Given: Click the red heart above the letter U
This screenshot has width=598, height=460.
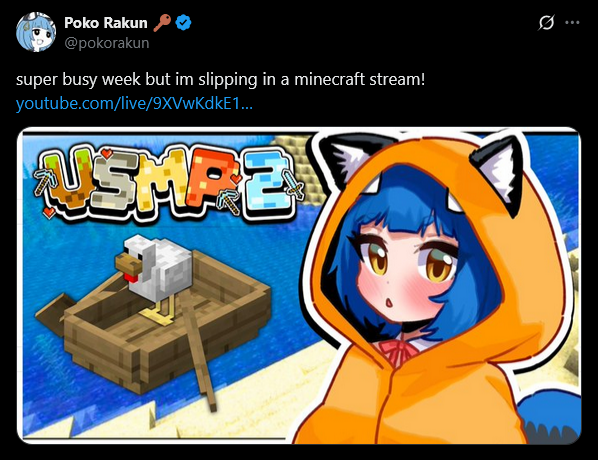Looking at the screenshot, I should pos(106,153).
